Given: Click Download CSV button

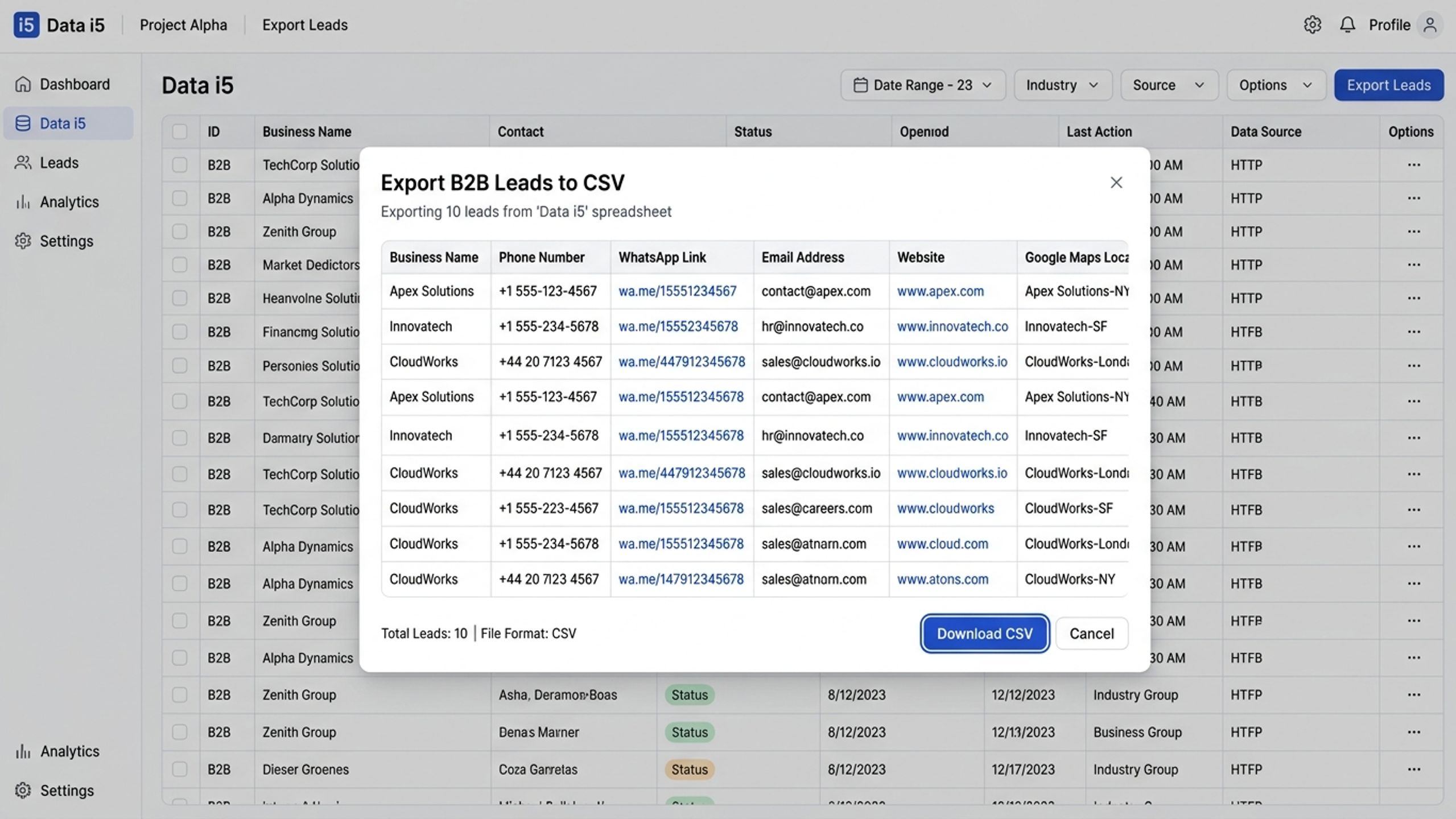Looking at the screenshot, I should [984, 634].
